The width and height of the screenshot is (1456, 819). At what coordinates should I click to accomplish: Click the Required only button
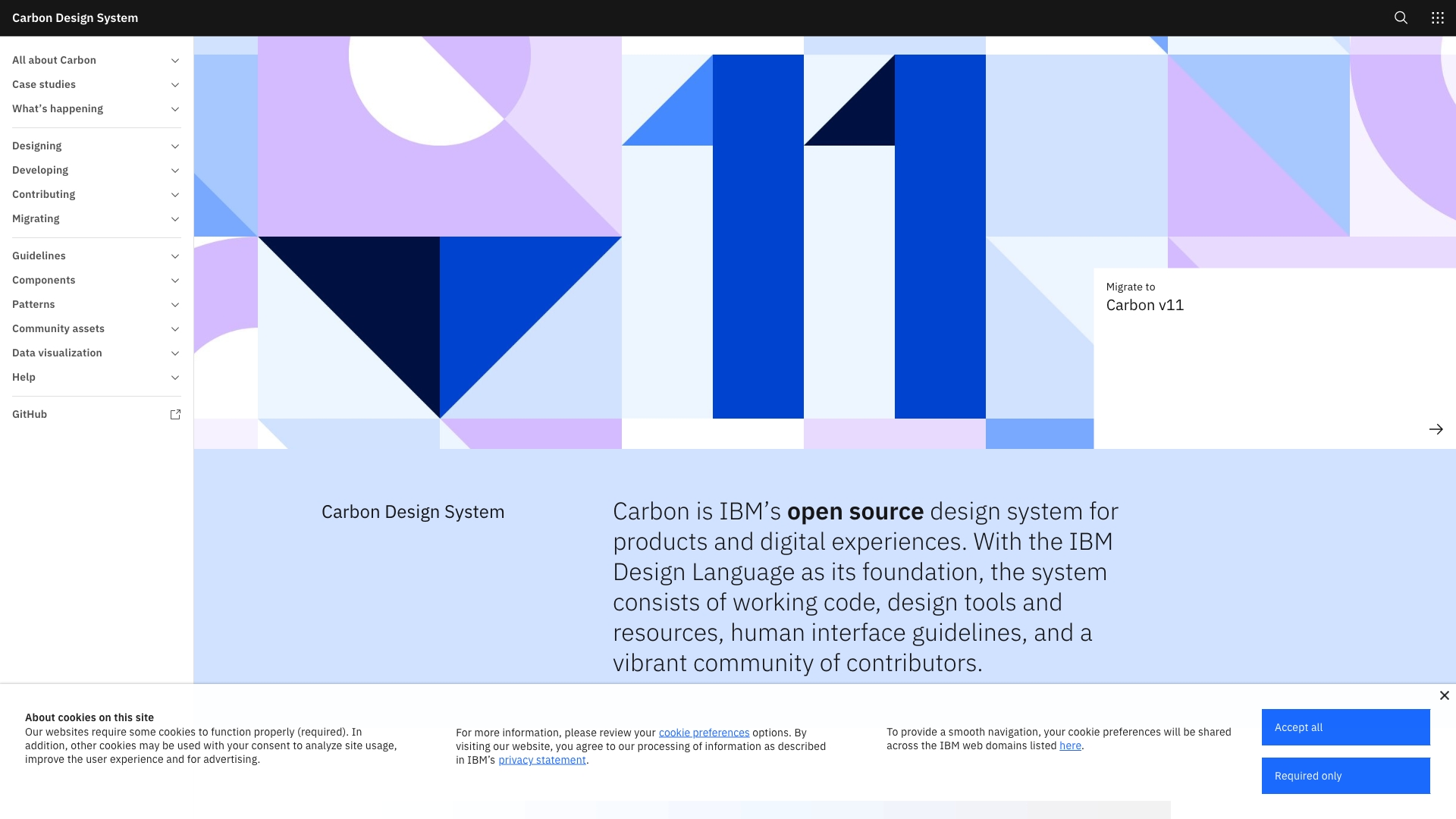point(1345,776)
